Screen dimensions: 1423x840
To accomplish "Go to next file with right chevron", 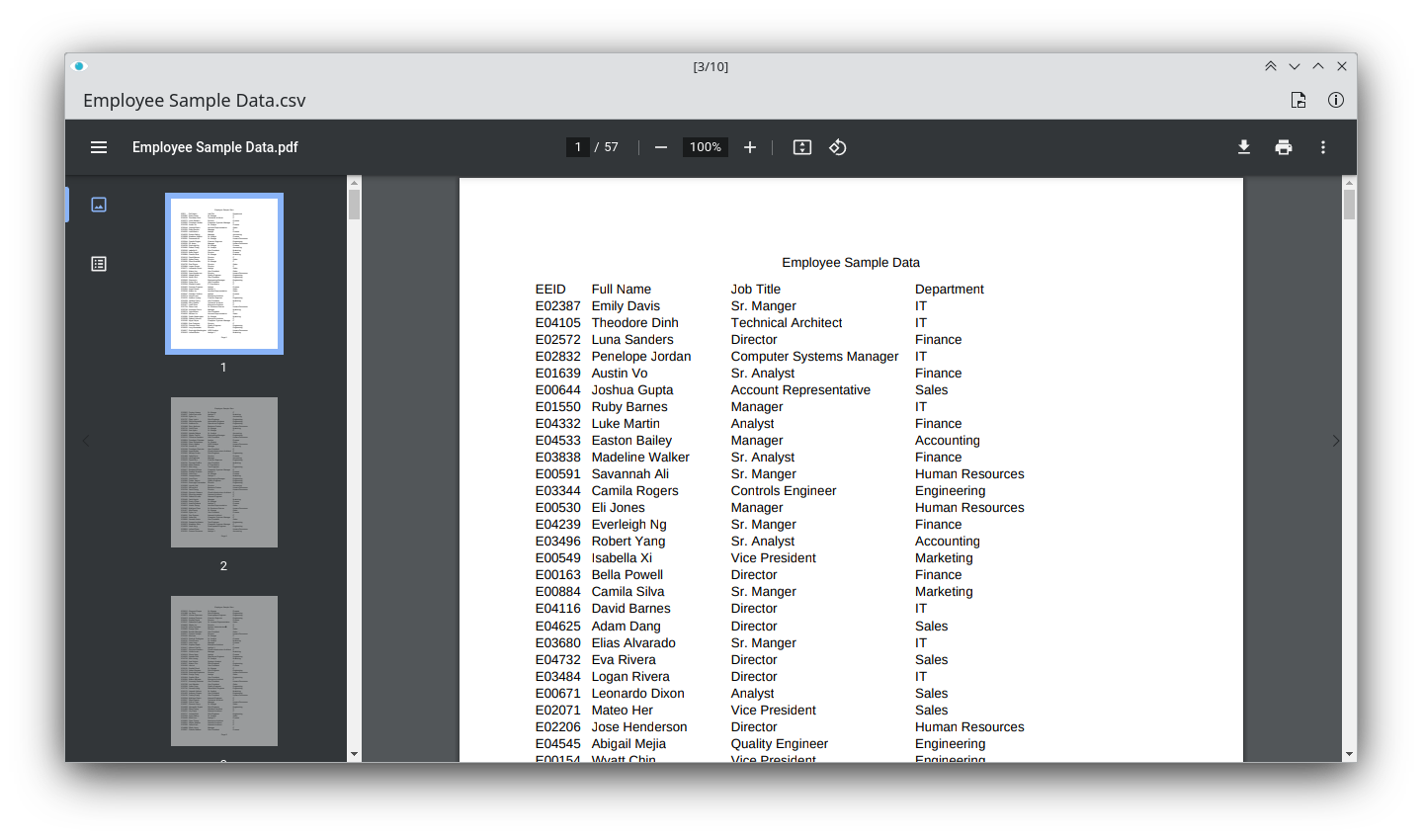I will 1336,441.
